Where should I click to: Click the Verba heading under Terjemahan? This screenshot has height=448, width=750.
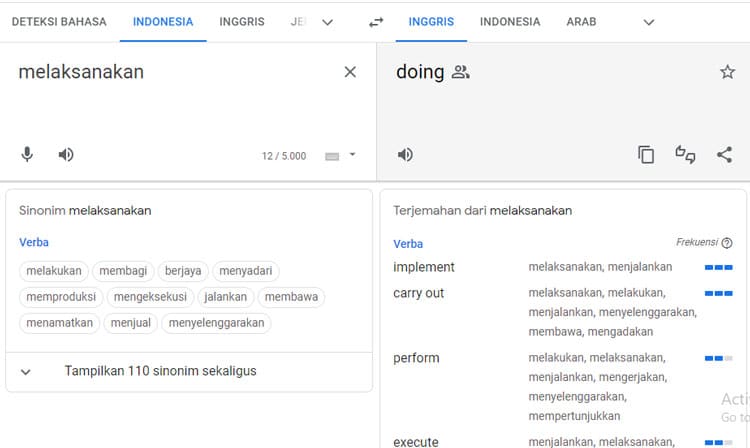(408, 244)
